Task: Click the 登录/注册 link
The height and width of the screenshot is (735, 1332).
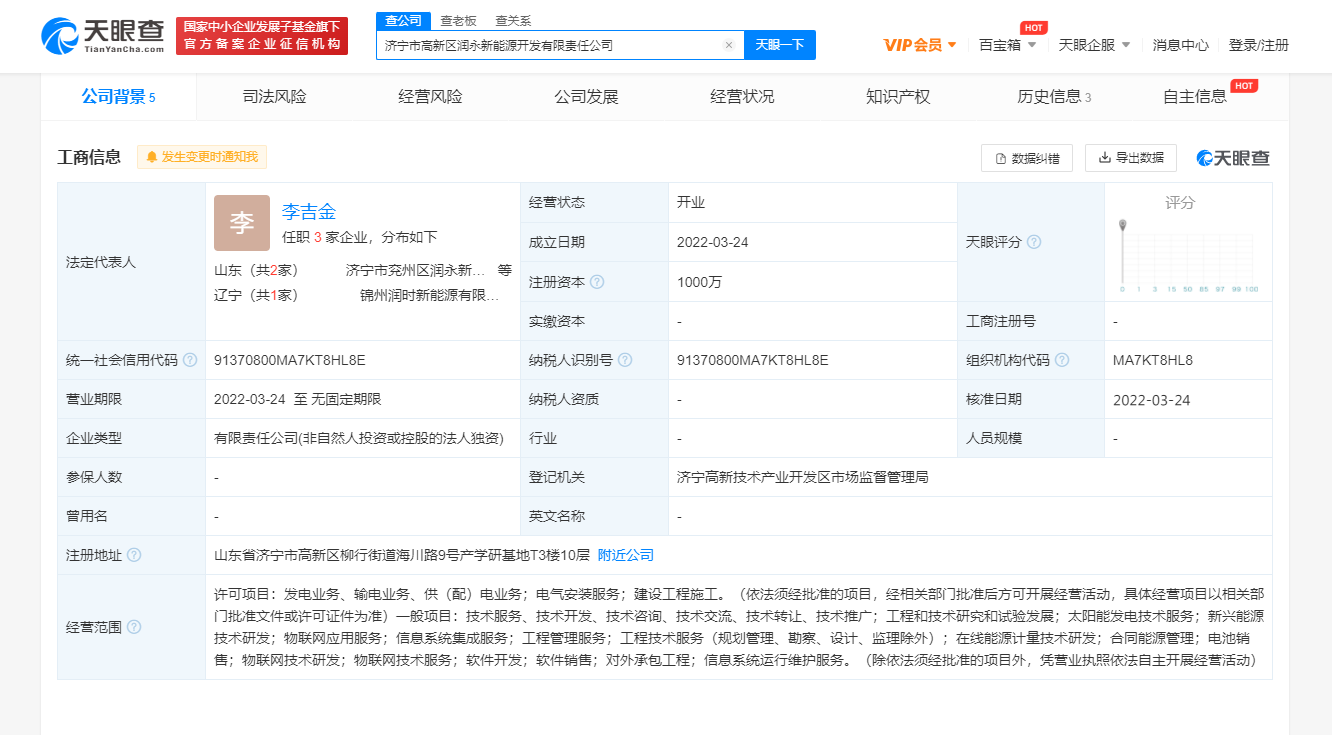Action: tap(1258, 45)
